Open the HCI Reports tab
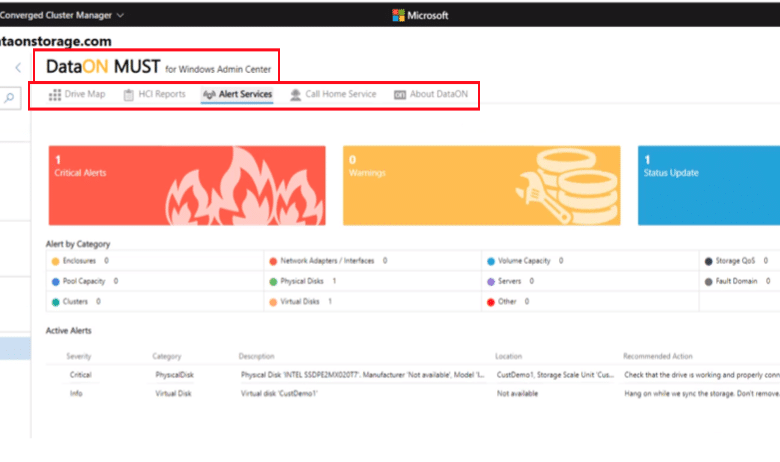780x462 pixels. (x=155, y=94)
